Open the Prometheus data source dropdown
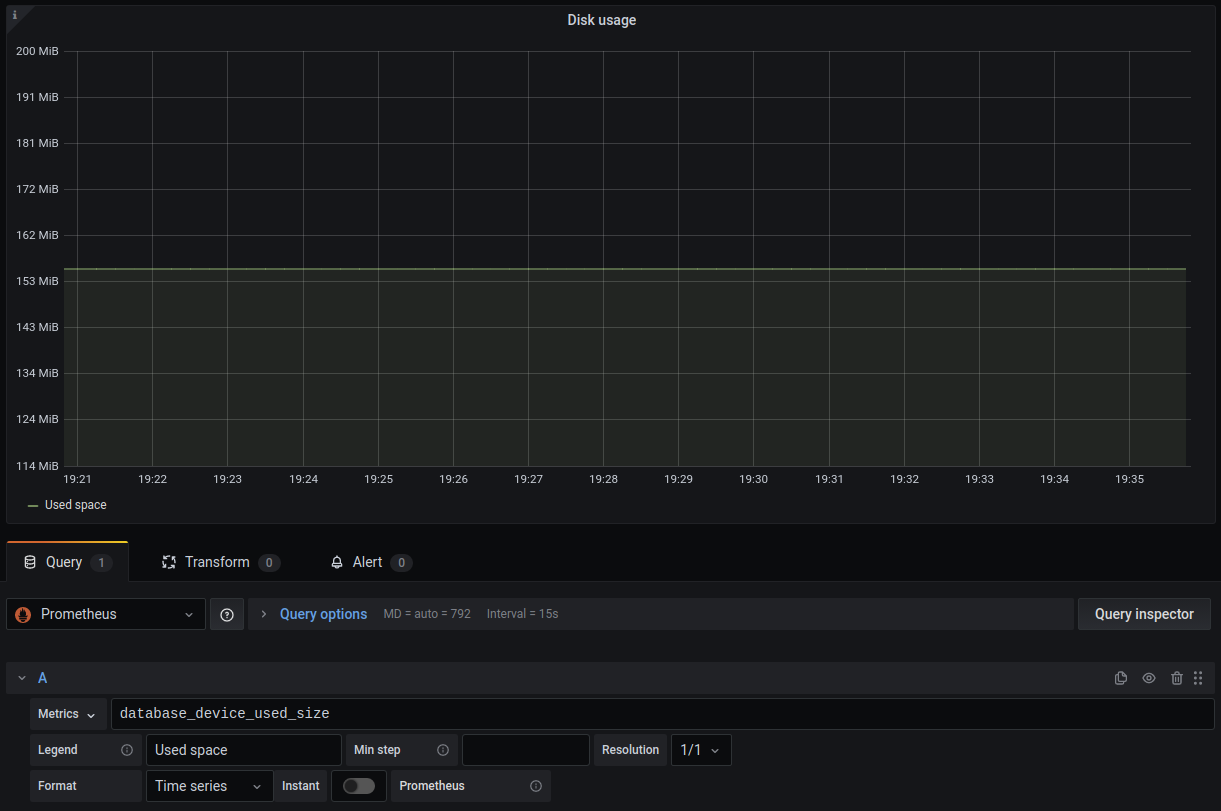 coord(106,614)
